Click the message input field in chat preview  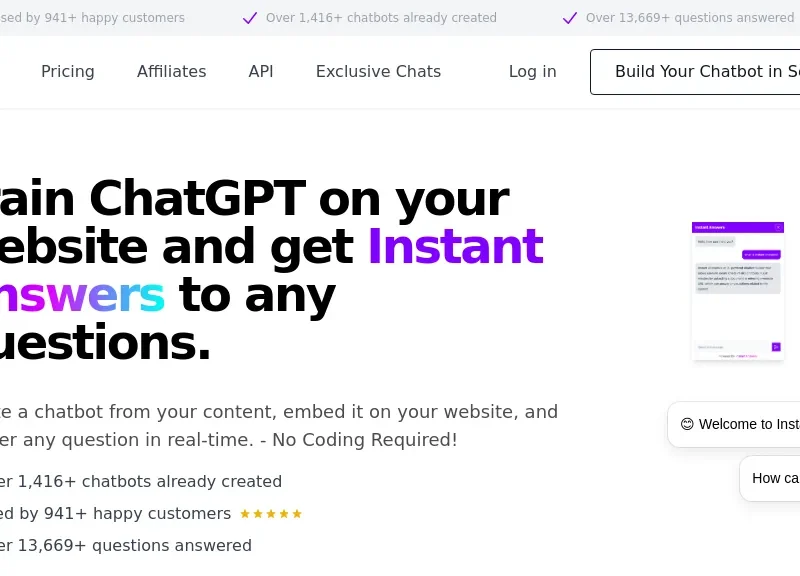(733, 347)
